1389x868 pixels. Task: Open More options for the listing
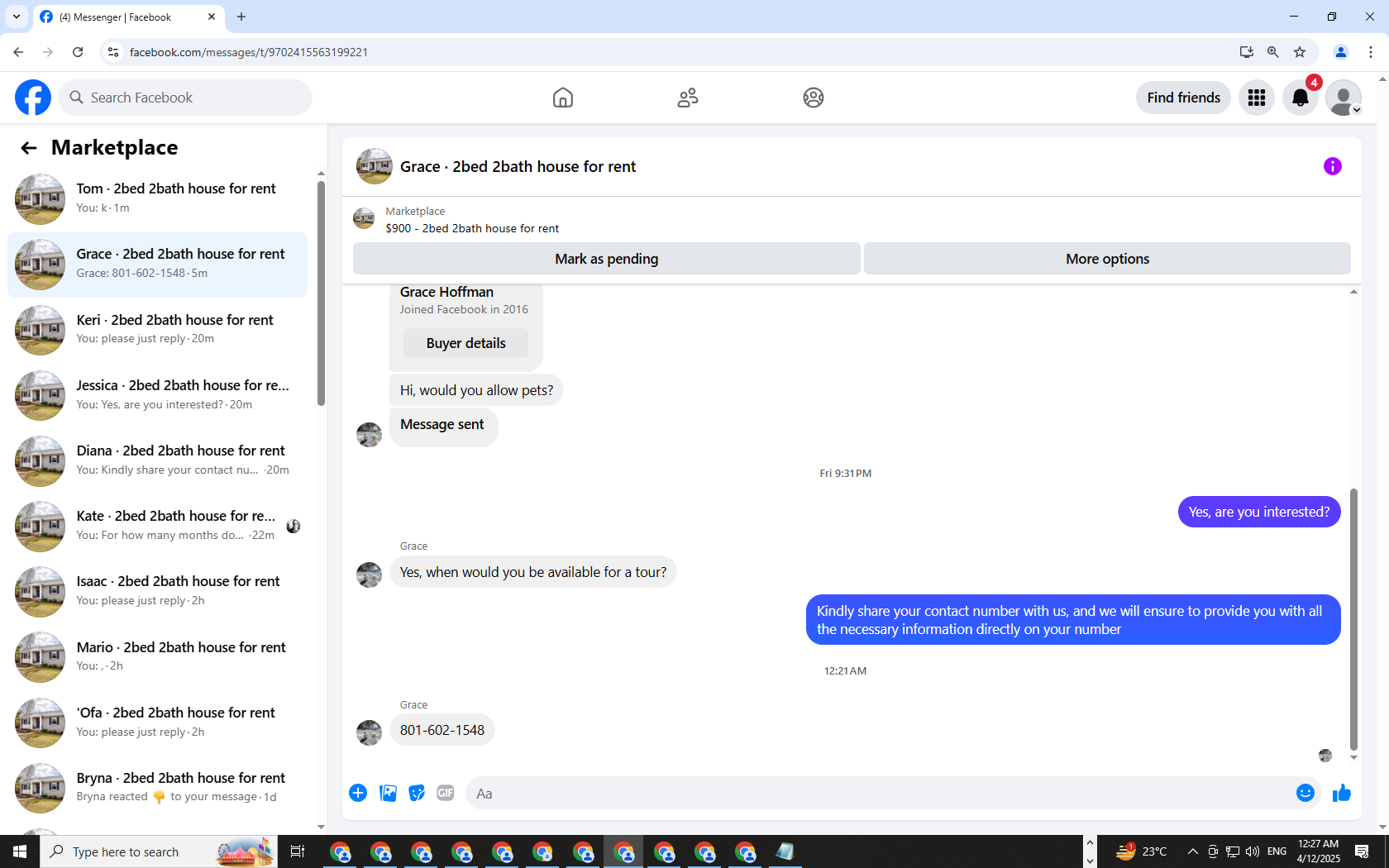click(x=1107, y=259)
